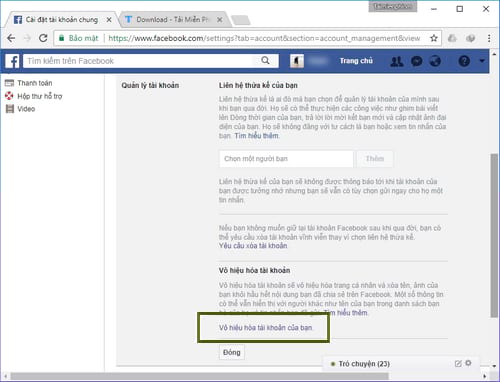500x382 pixels.
Task: Click the profile picture thumbnail
Action: coord(297,61)
